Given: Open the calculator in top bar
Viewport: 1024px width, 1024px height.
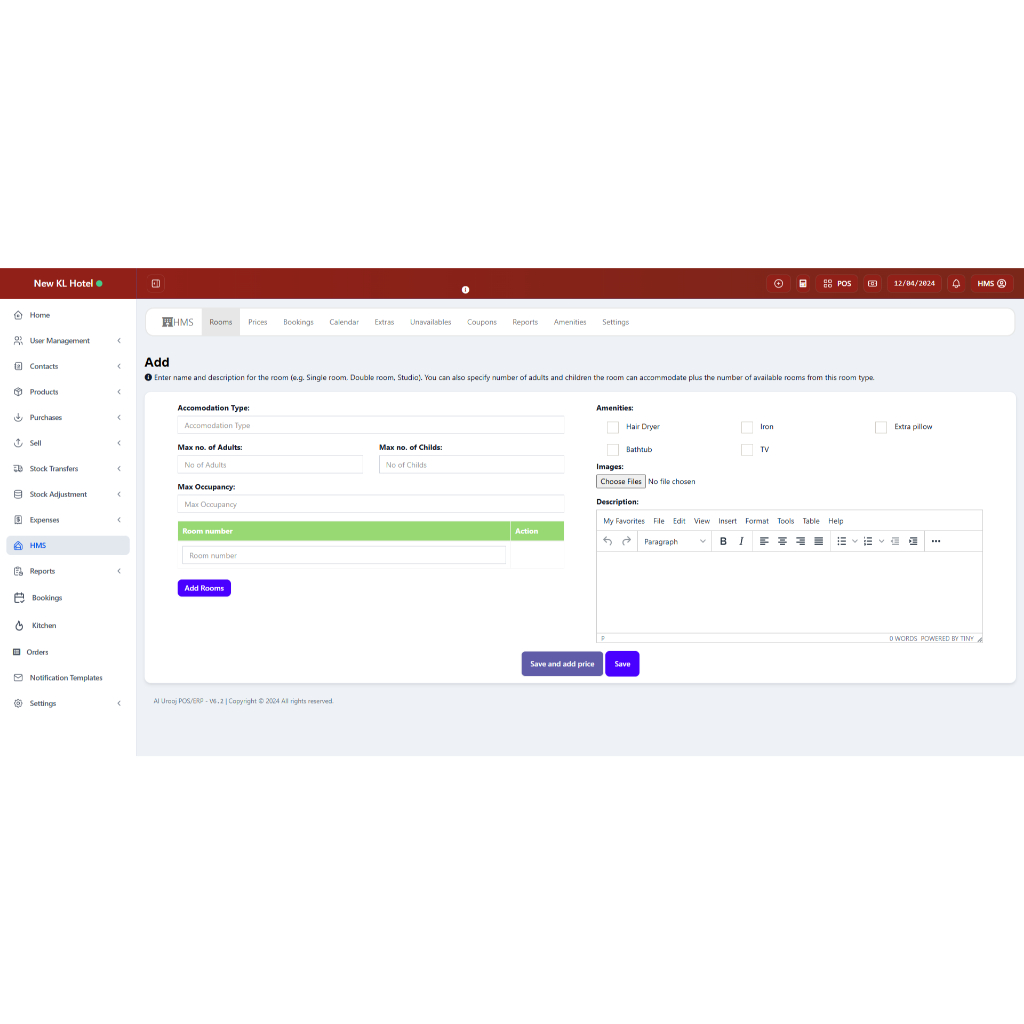Looking at the screenshot, I should pyautogui.click(x=802, y=284).
